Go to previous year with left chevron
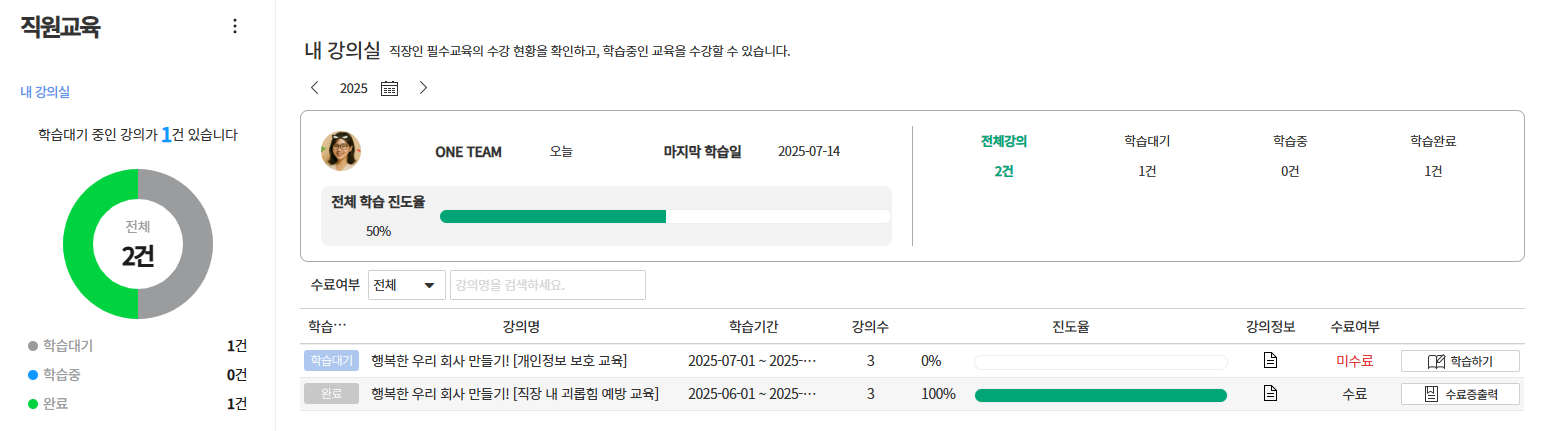Screen dimensions: 1546x431 (x=315, y=88)
